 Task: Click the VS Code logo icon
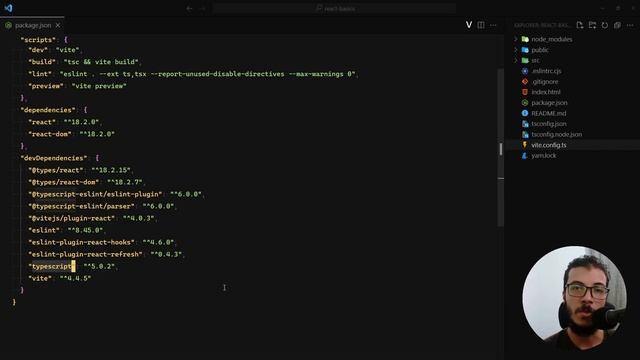pyautogui.click(x=8, y=8)
